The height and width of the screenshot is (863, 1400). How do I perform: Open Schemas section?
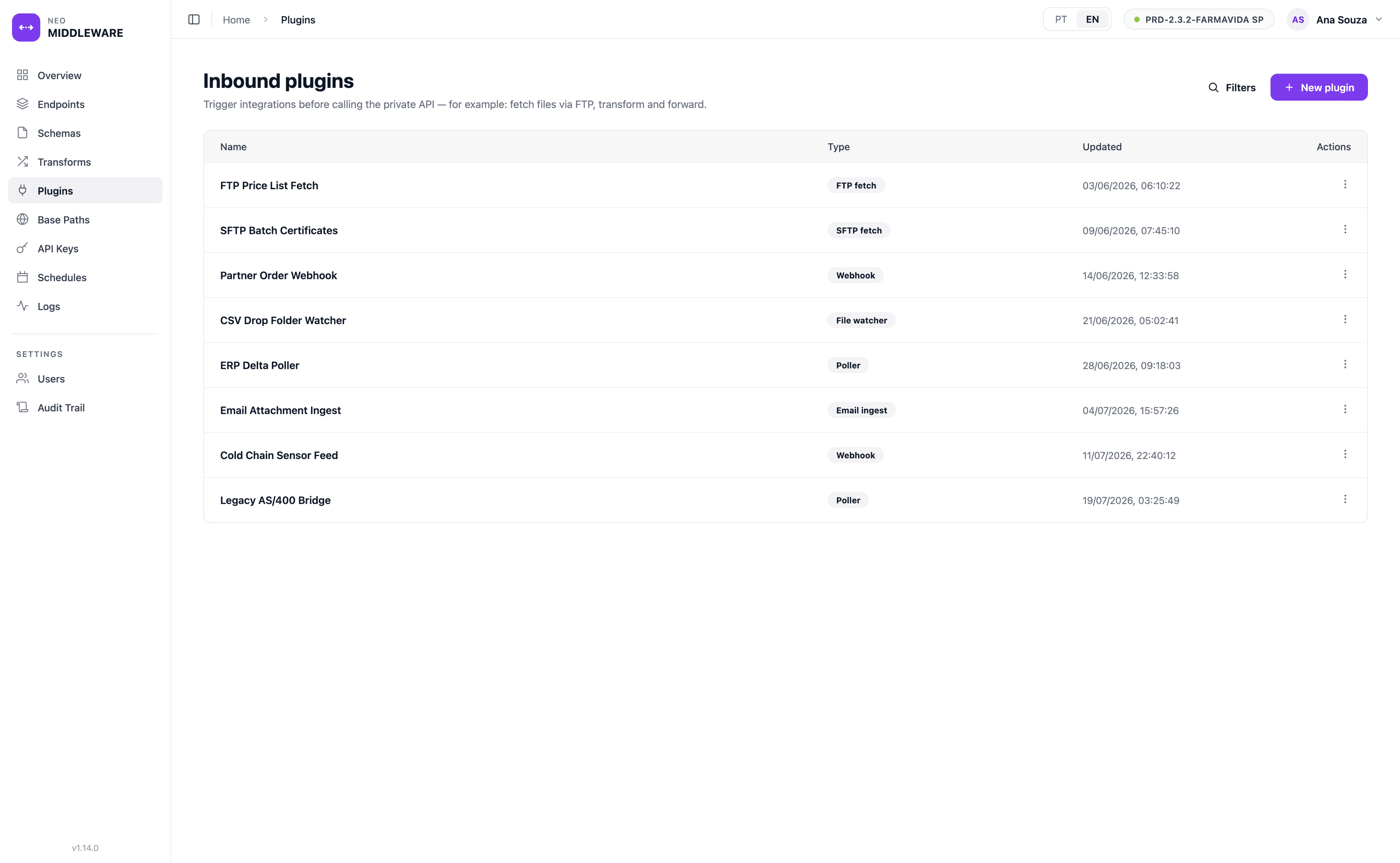click(85, 133)
